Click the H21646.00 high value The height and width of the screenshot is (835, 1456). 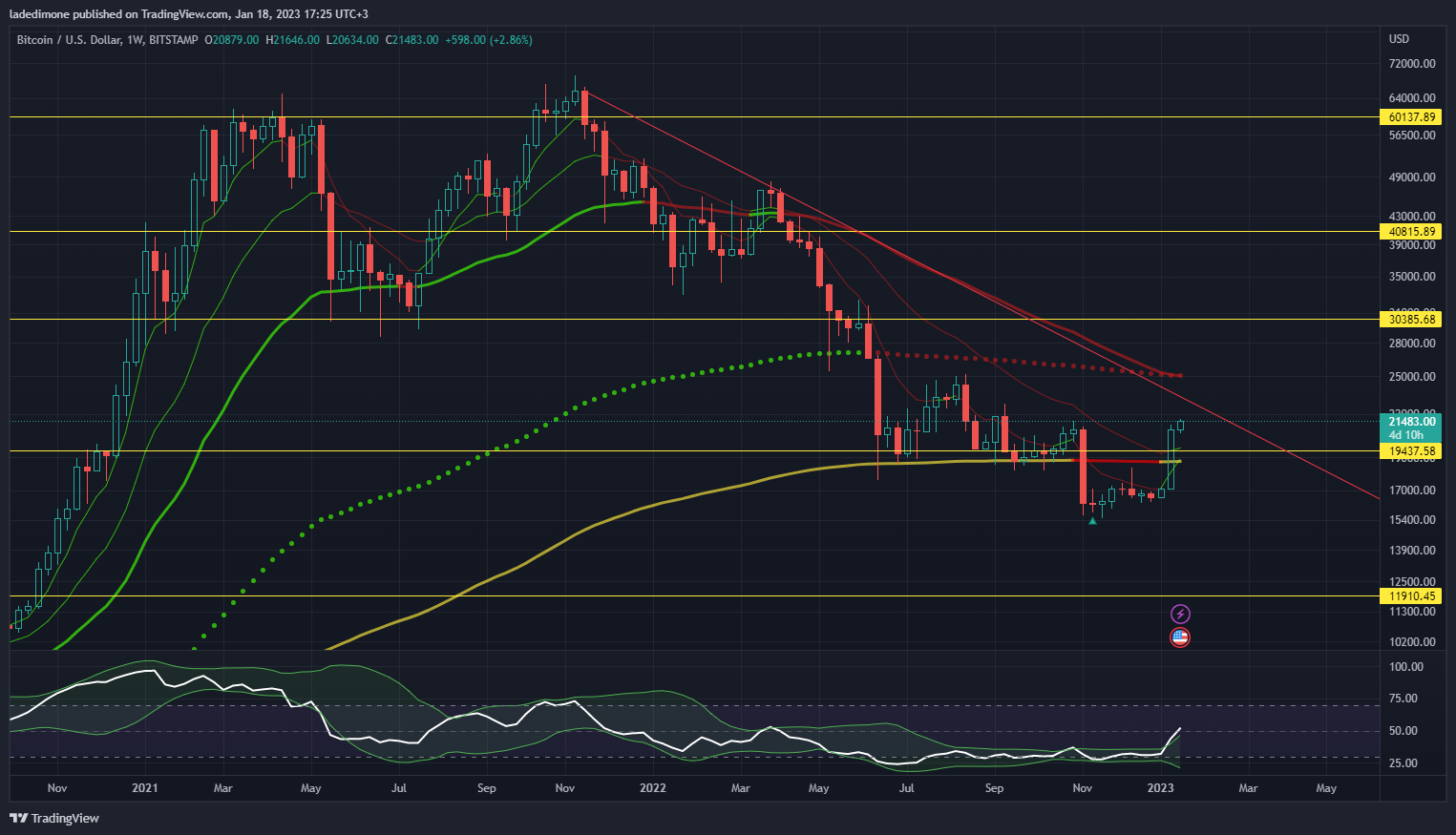click(292, 40)
